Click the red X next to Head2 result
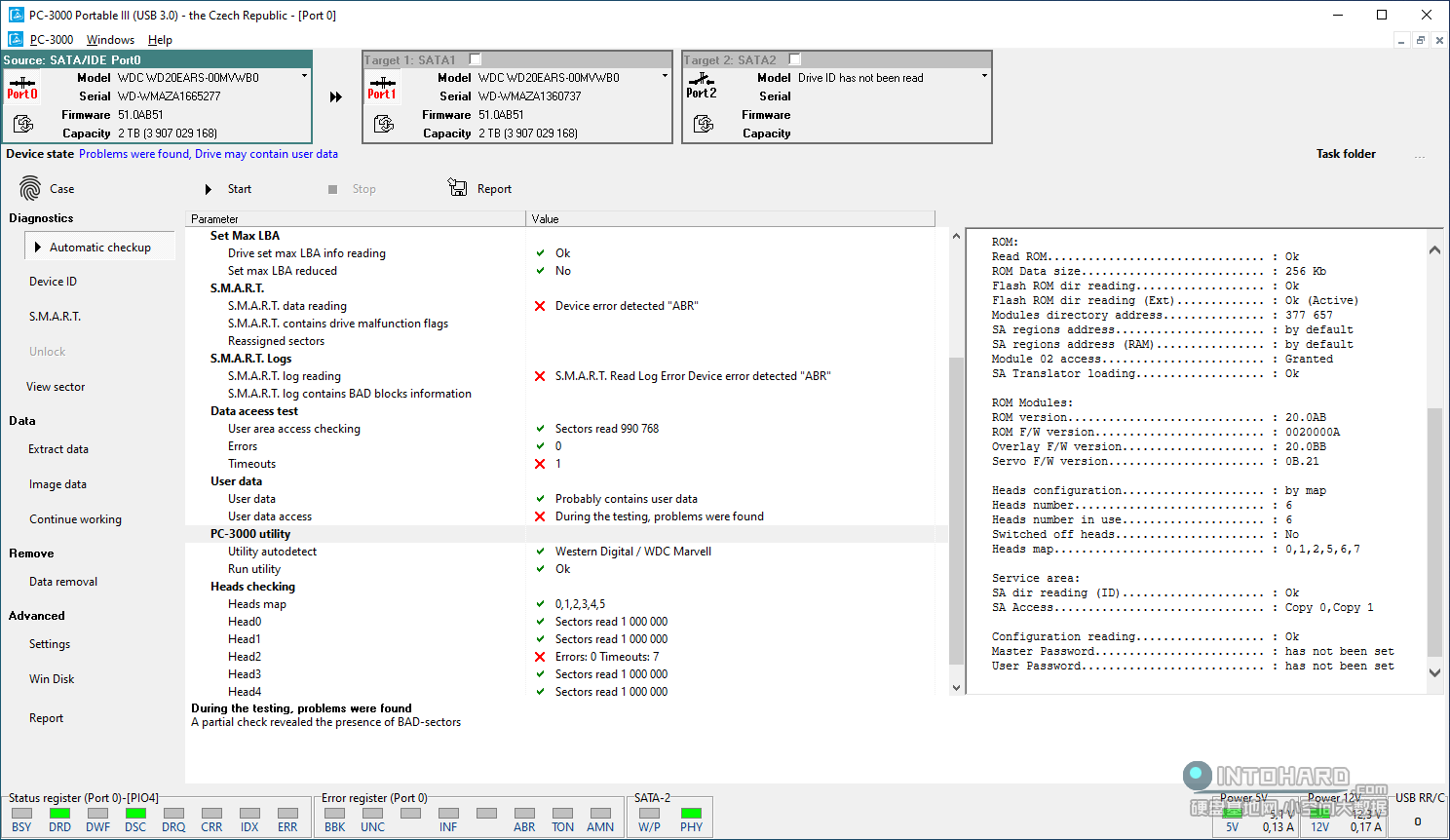Image resolution: width=1450 pixels, height=840 pixels. click(x=540, y=657)
